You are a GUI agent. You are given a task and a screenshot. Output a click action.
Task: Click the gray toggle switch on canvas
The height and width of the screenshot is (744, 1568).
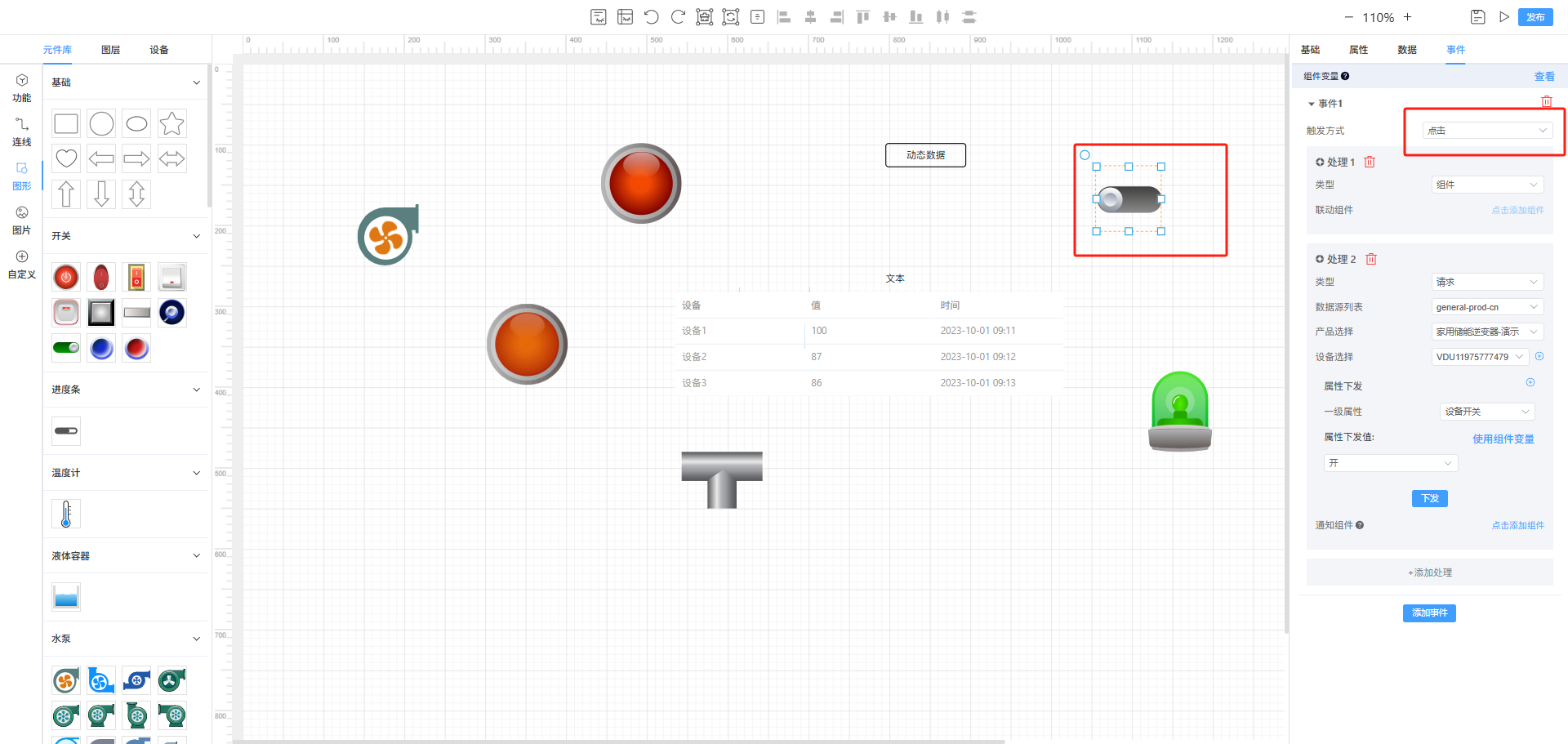(x=1129, y=199)
